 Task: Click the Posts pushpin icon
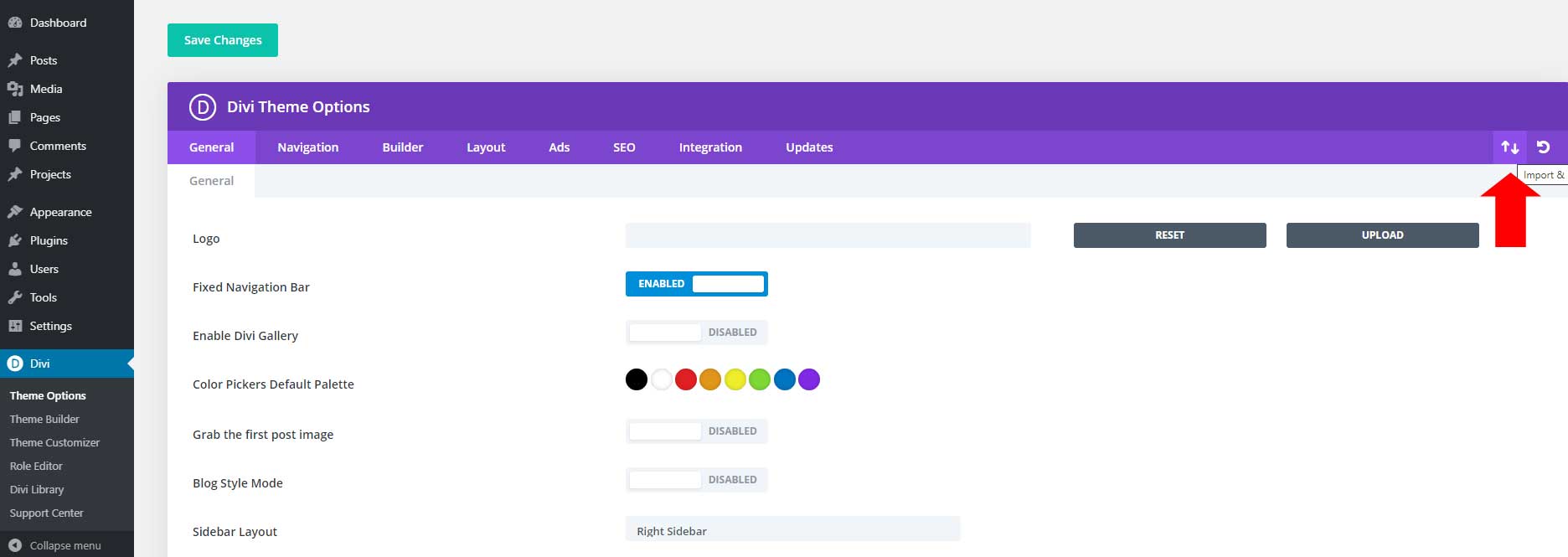click(15, 60)
